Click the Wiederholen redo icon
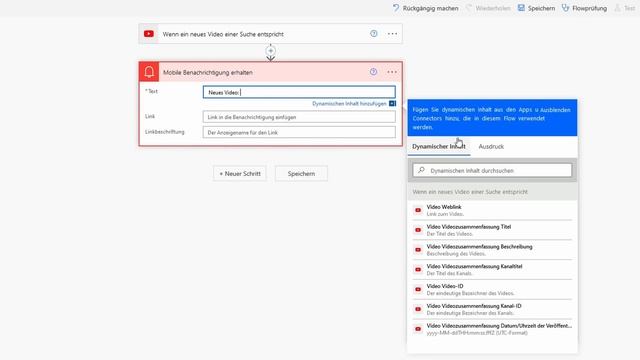Viewport: 640px width, 360px height. tap(469, 8)
